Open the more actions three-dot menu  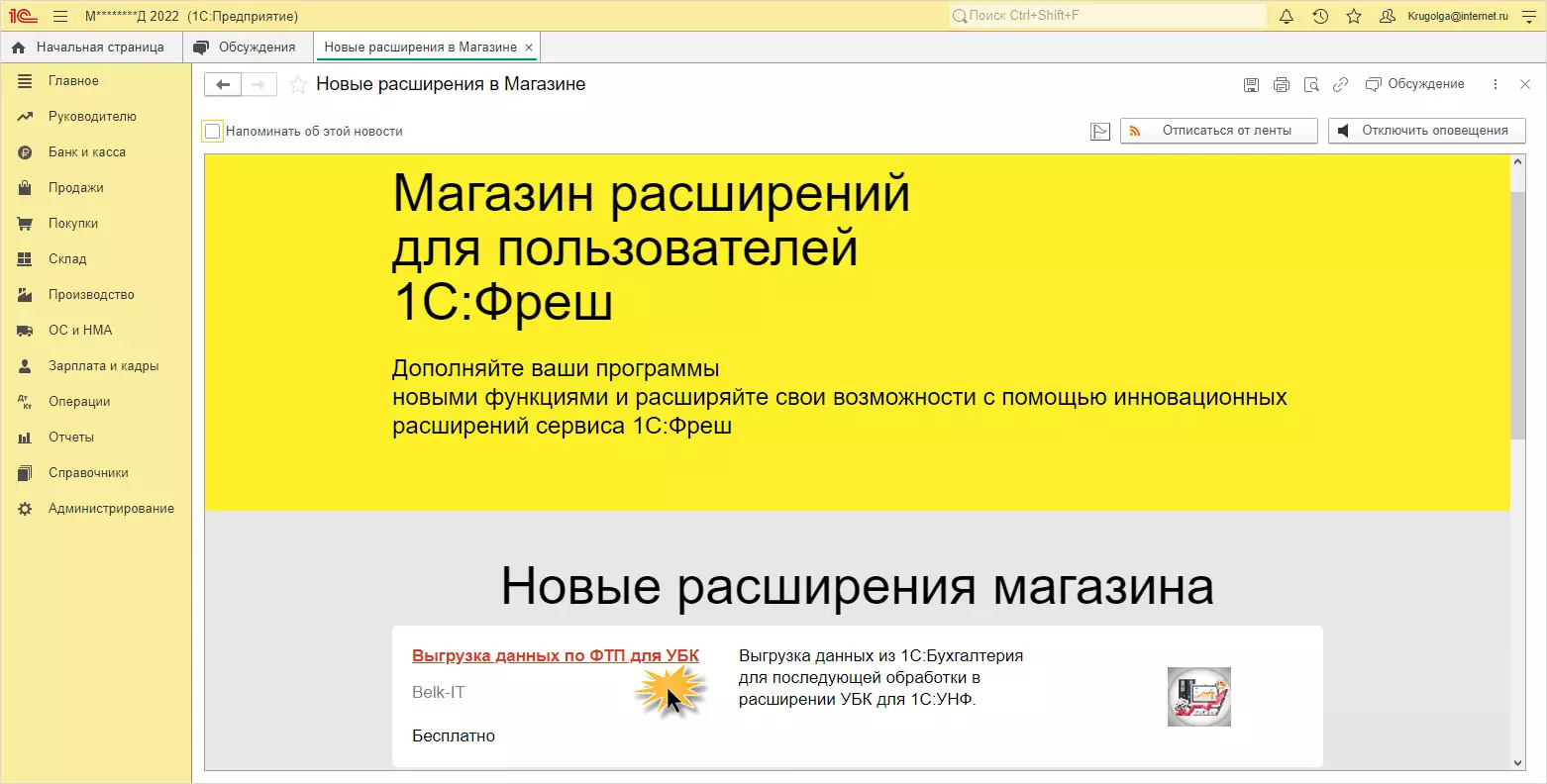tap(1495, 85)
